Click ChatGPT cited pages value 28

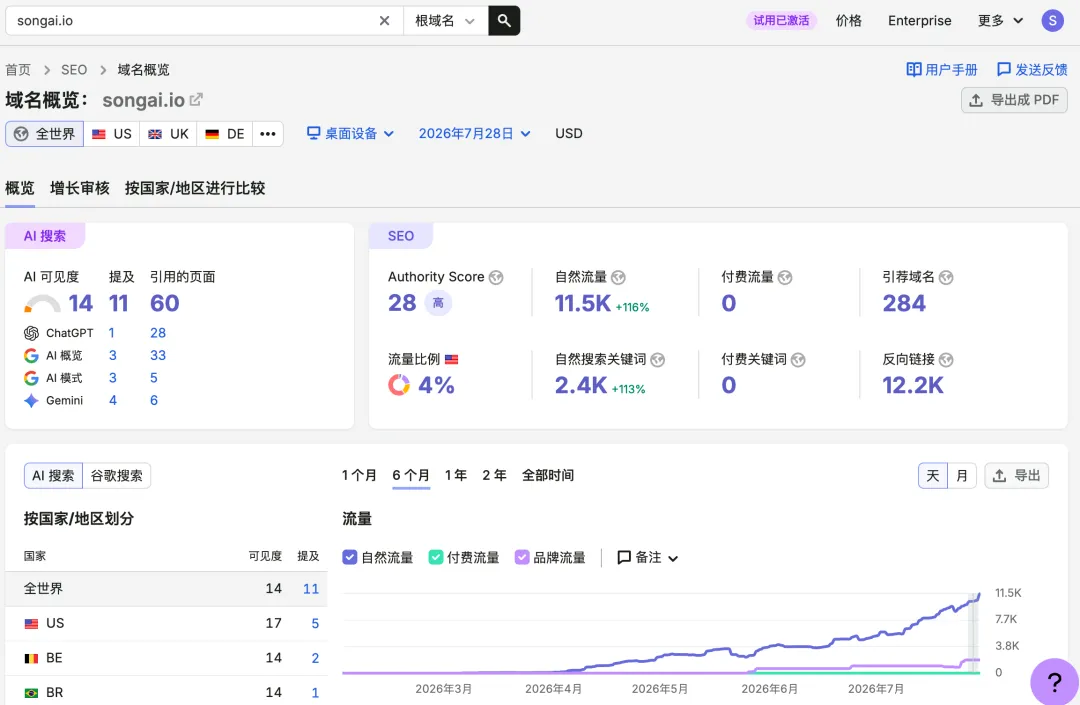[158, 333]
